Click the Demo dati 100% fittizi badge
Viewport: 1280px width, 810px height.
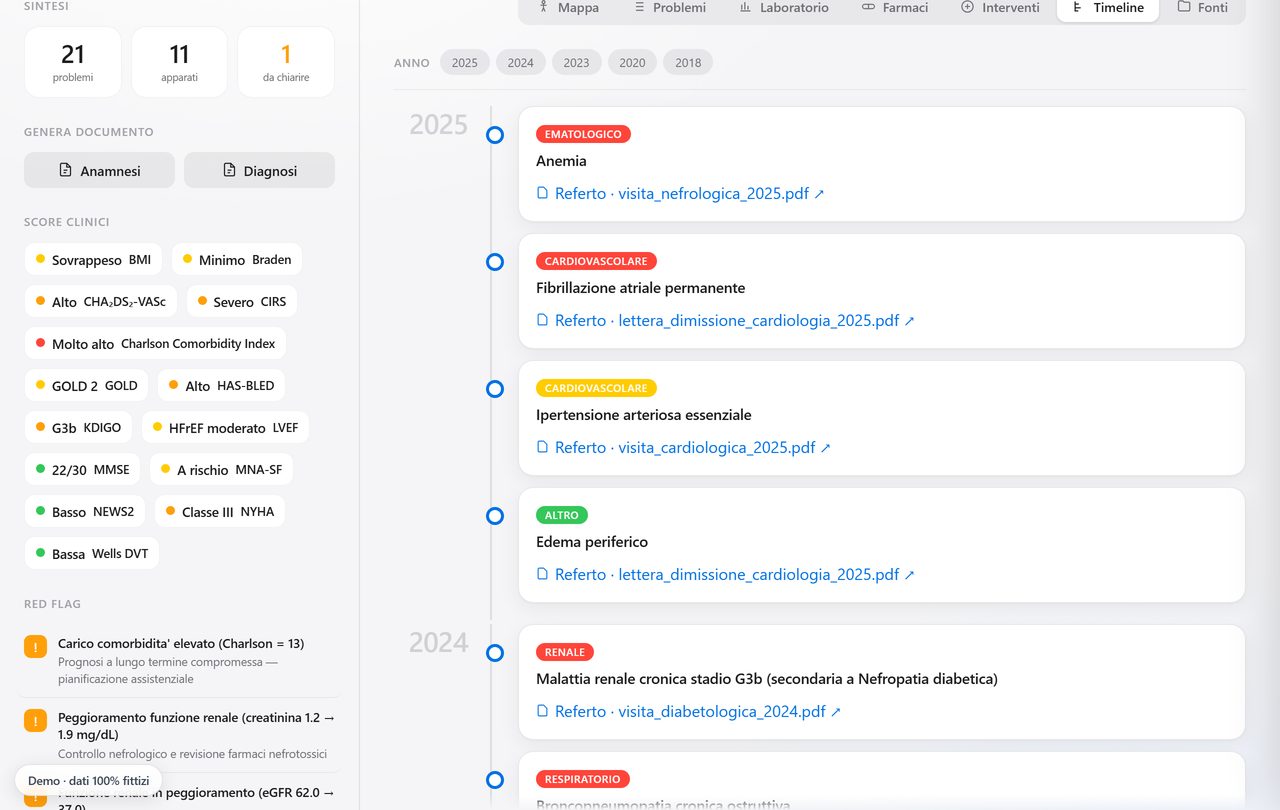click(88, 781)
